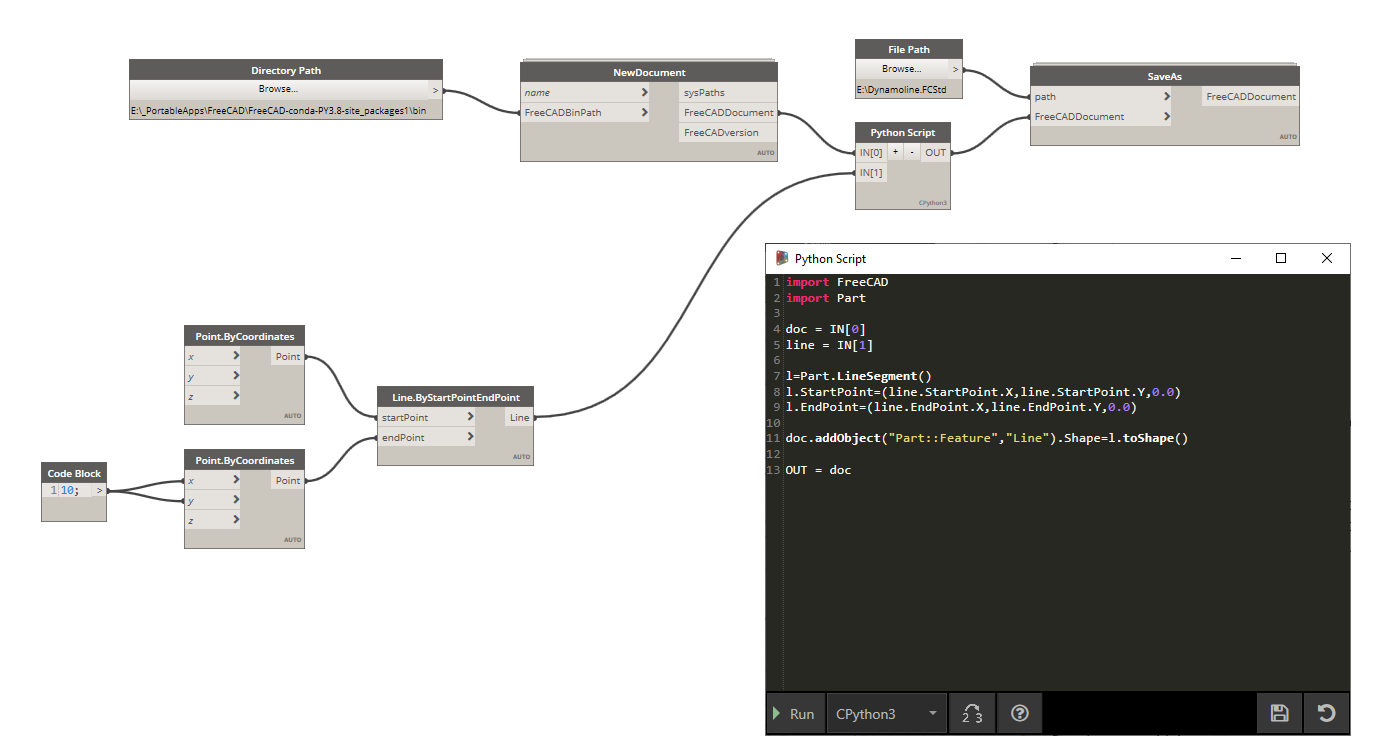Save script changes with floppy disk icon

[1279, 713]
